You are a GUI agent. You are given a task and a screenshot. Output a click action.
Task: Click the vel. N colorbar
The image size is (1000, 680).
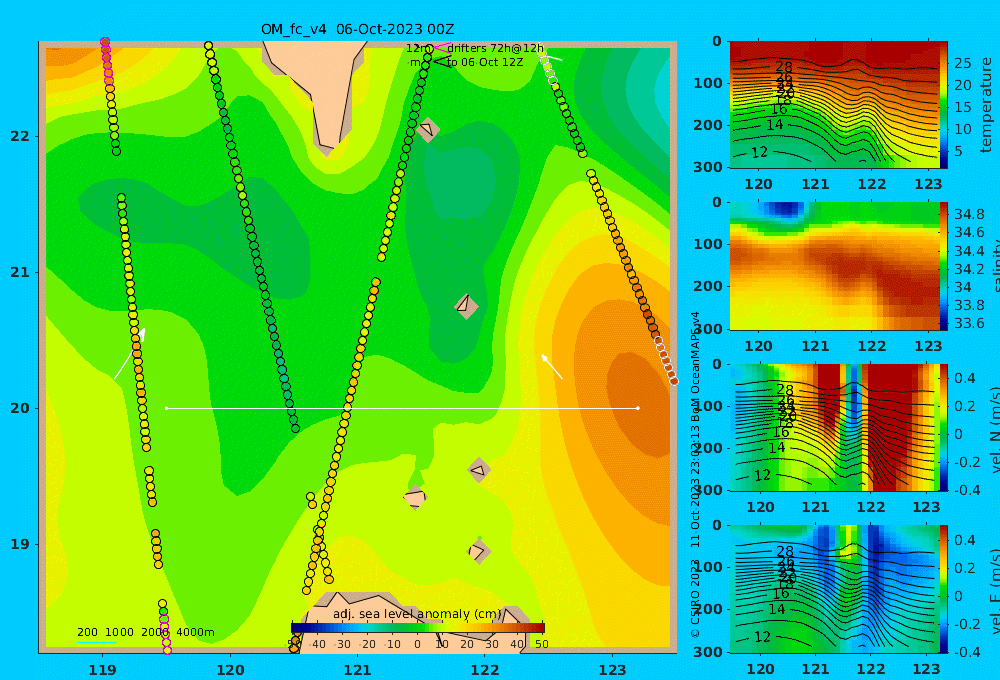[x=943, y=427]
